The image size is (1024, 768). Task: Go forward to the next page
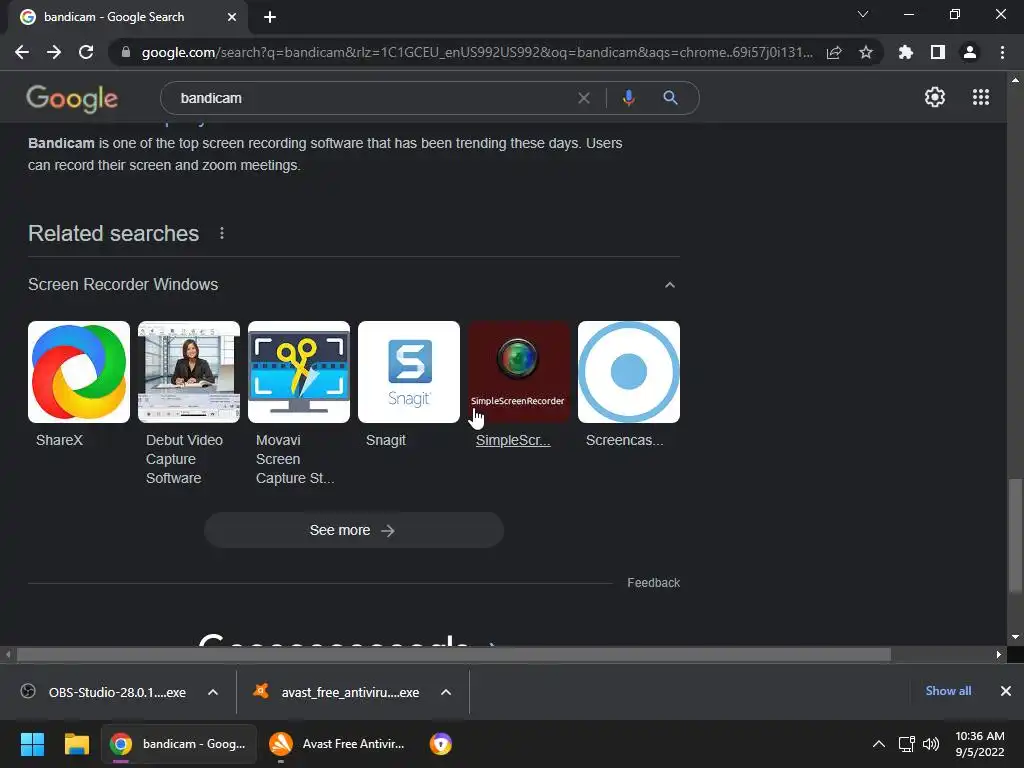54,52
